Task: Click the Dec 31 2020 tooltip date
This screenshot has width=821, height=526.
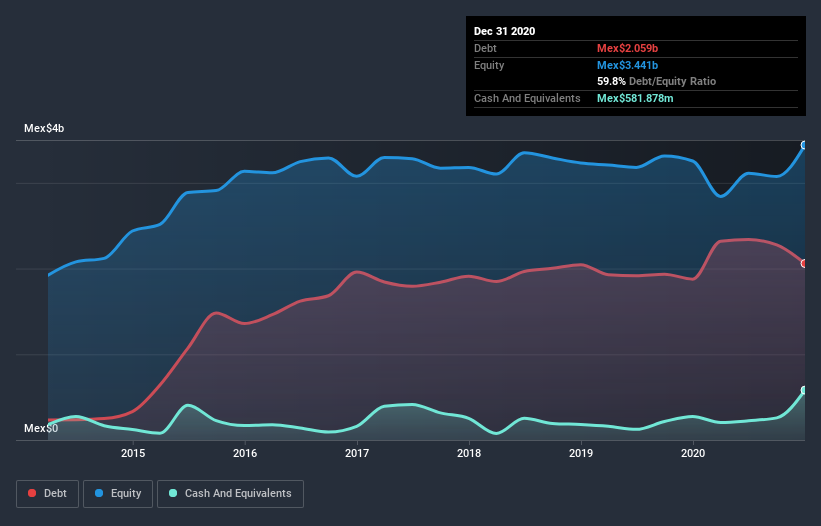Action: [504, 31]
